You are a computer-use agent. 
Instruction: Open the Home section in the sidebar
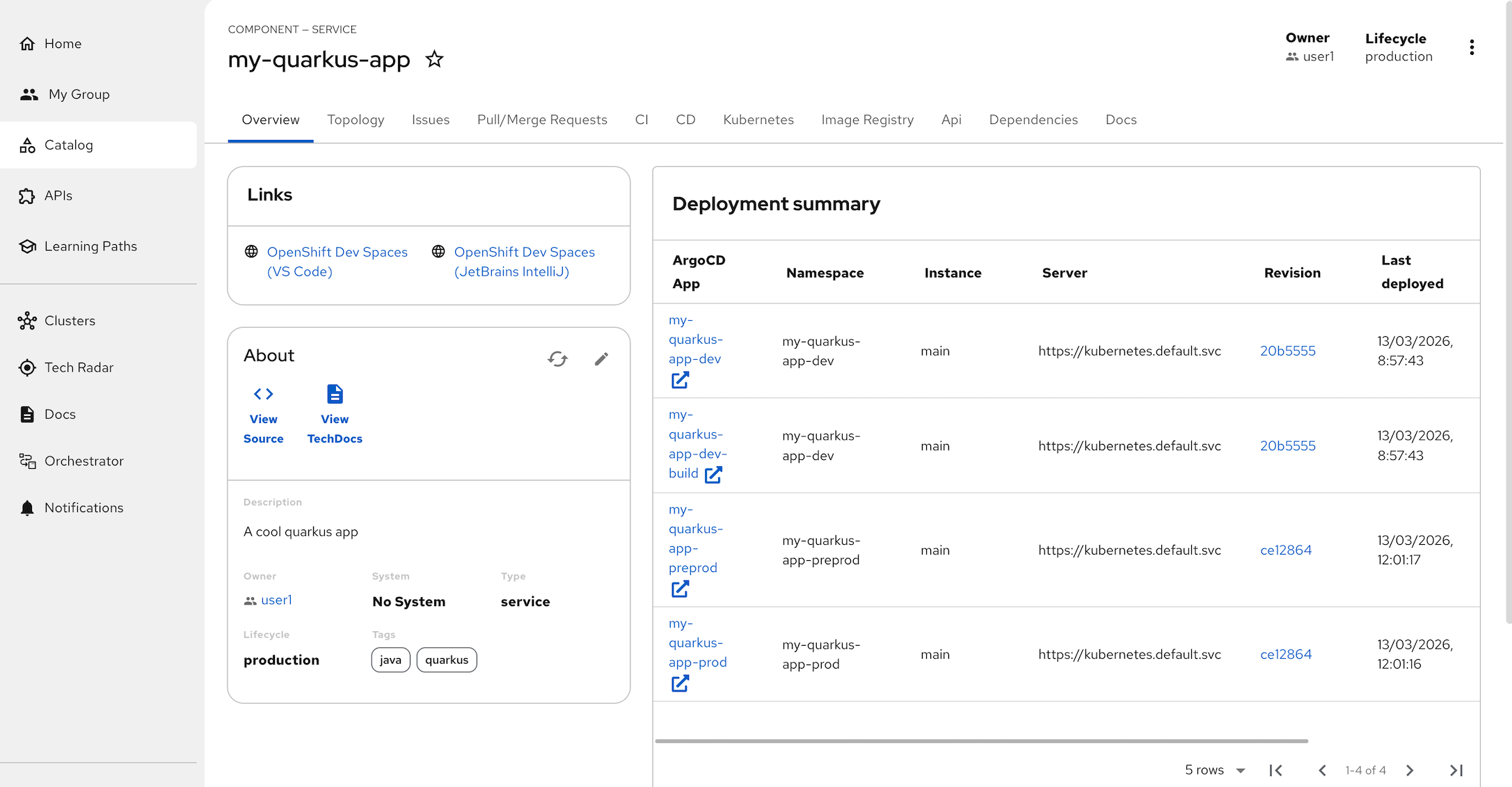point(62,43)
